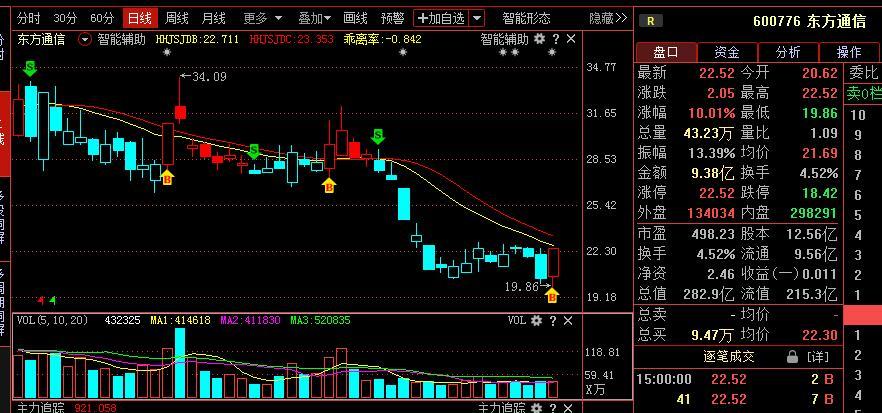Click VOL(5,10,20) indicator label

click(x=52, y=320)
